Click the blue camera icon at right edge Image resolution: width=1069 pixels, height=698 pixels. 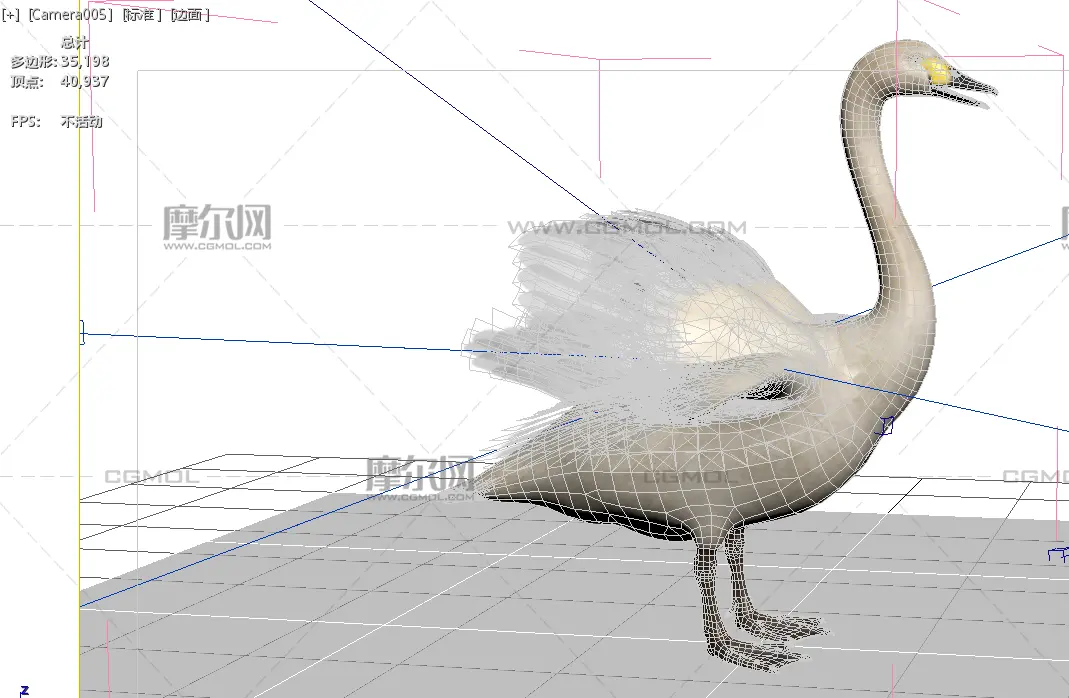[1057, 553]
